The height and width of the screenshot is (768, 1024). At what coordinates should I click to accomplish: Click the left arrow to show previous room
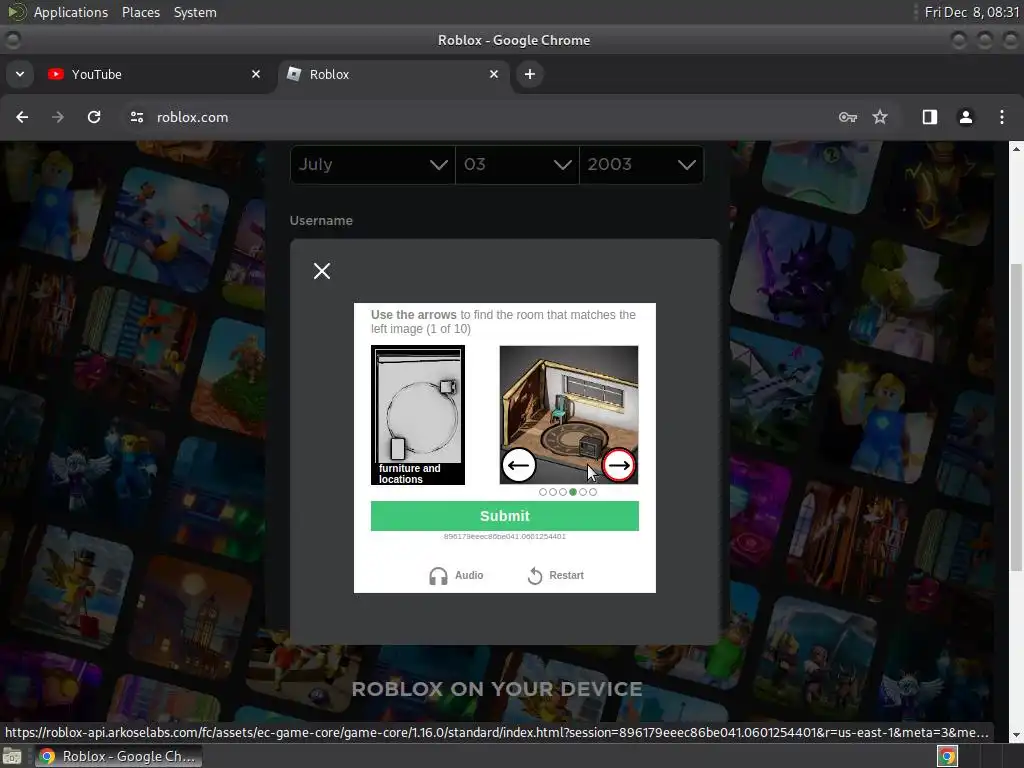click(x=519, y=465)
